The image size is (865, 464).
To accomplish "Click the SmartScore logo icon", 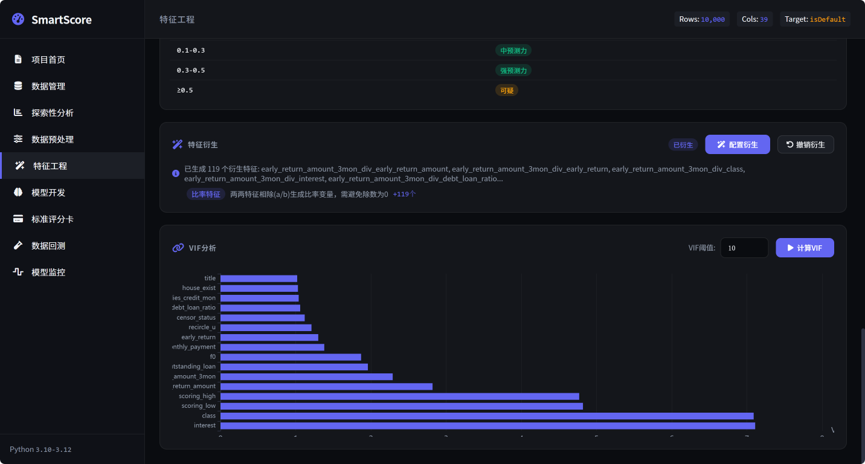I will [x=18, y=19].
